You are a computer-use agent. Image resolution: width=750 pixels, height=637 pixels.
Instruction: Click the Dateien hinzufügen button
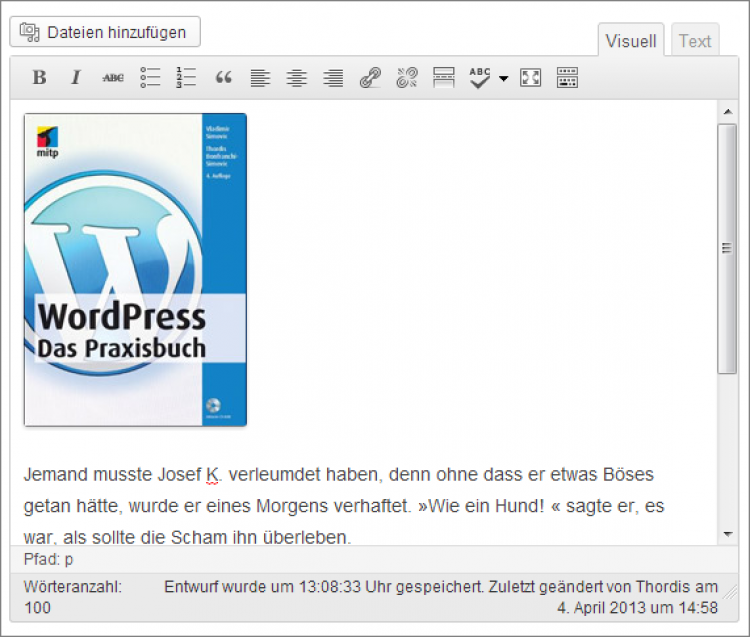point(105,32)
